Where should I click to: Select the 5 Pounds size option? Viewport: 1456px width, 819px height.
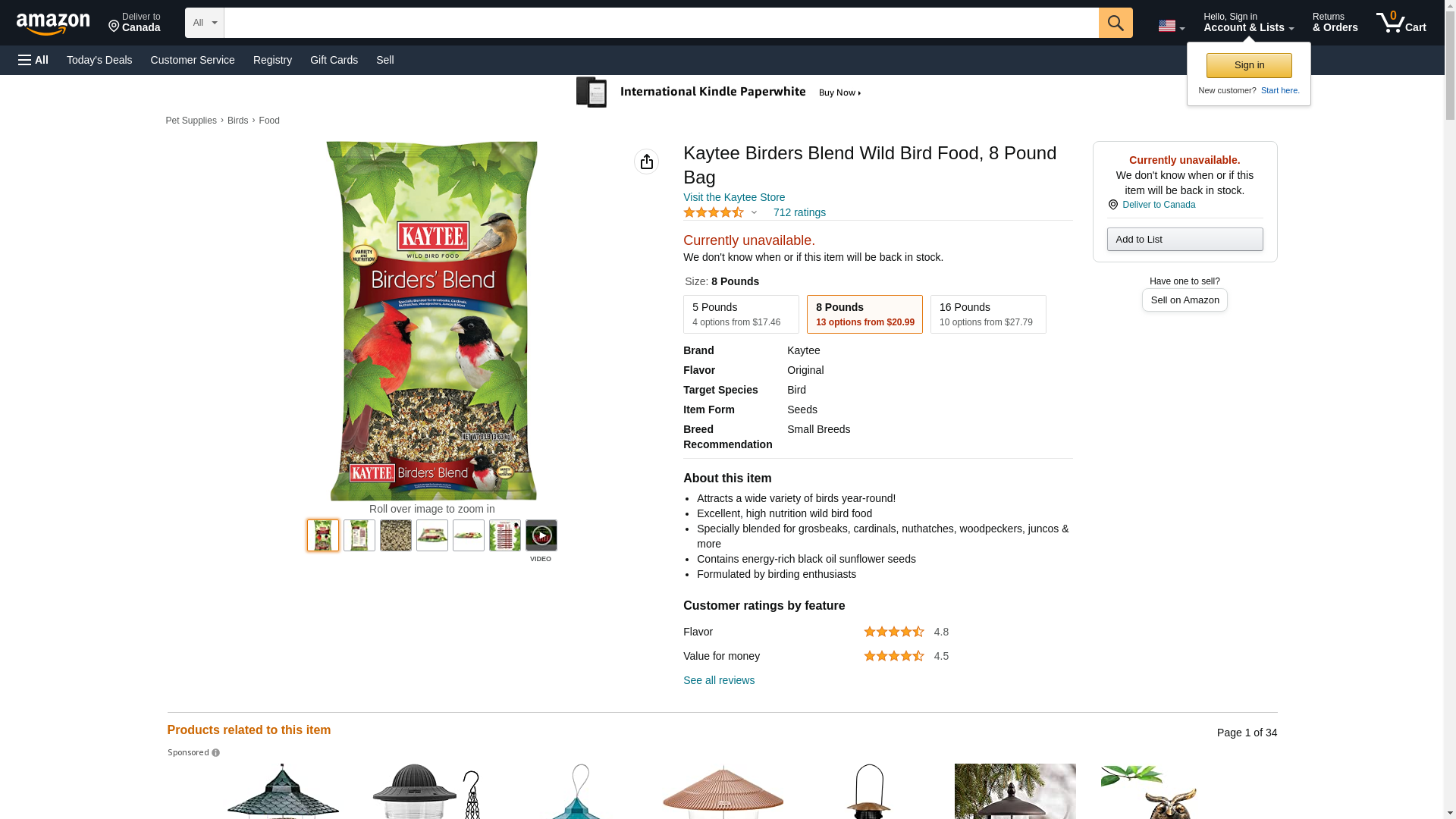(740, 314)
